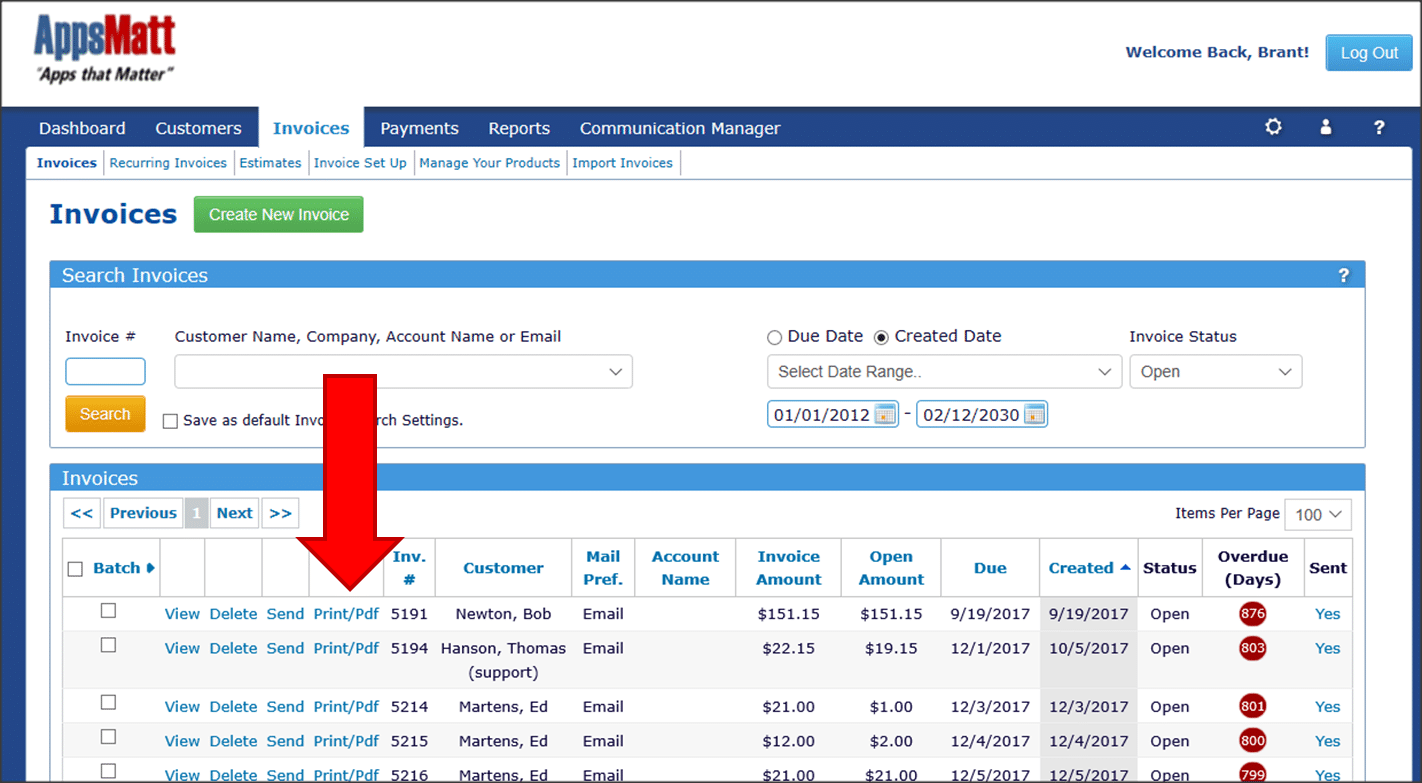Click the Search Invoices help question mark
The width and height of the screenshot is (1422, 783).
[x=1344, y=275]
